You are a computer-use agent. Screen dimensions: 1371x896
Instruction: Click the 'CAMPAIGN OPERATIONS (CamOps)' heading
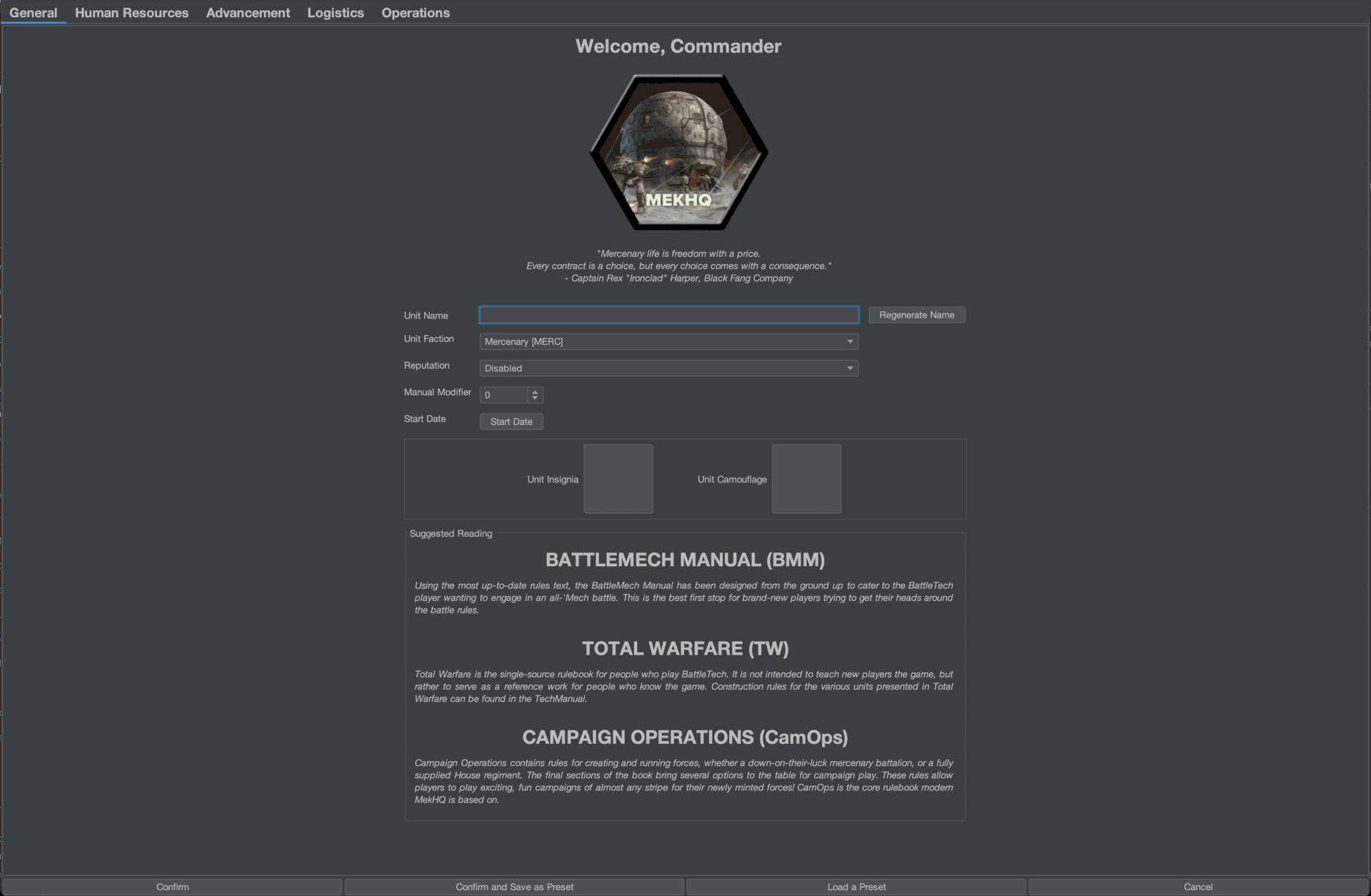click(685, 738)
